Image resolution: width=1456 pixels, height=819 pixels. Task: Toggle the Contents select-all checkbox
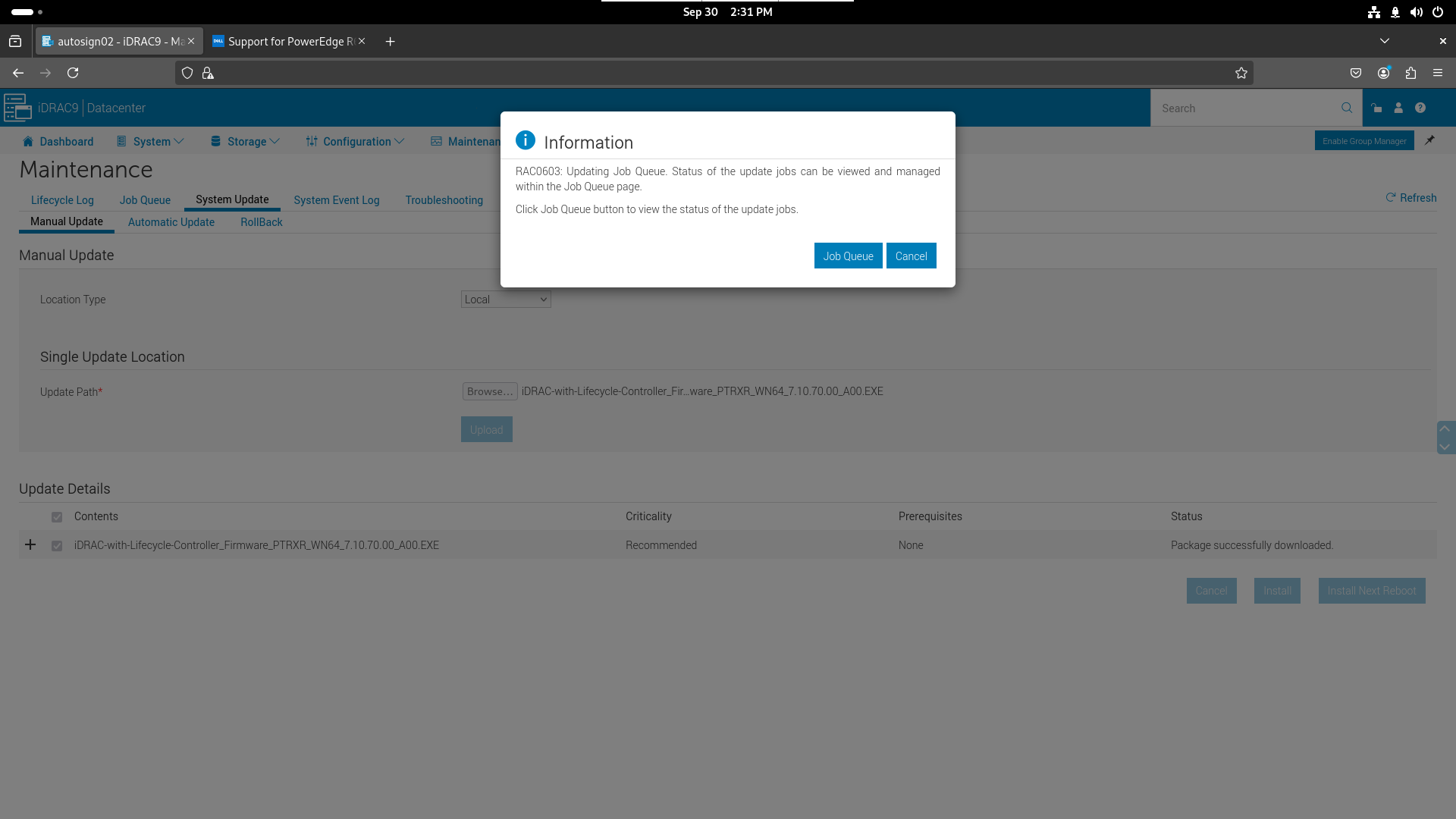coord(57,517)
